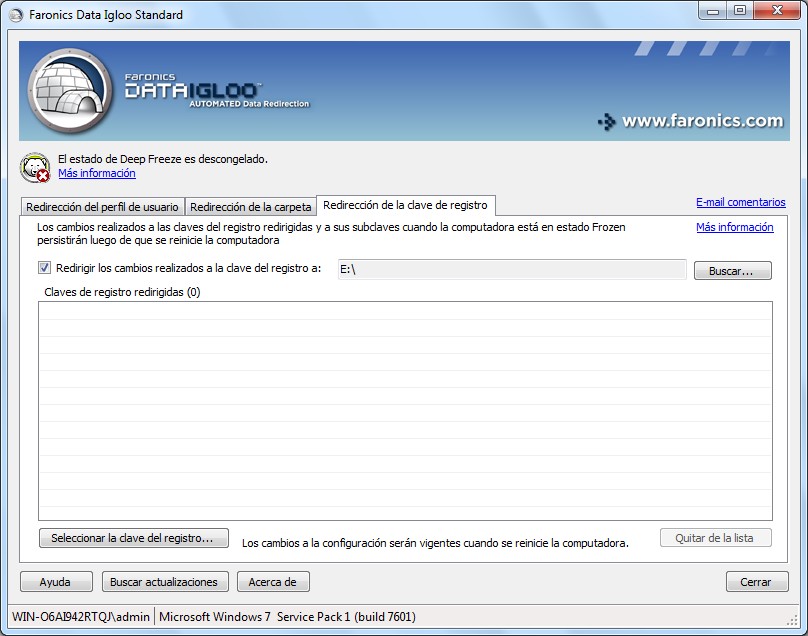Image resolution: width=808 pixels, height=636 pixels.
Task: Open Ayuda help button
Action: (x=56, y=582)
